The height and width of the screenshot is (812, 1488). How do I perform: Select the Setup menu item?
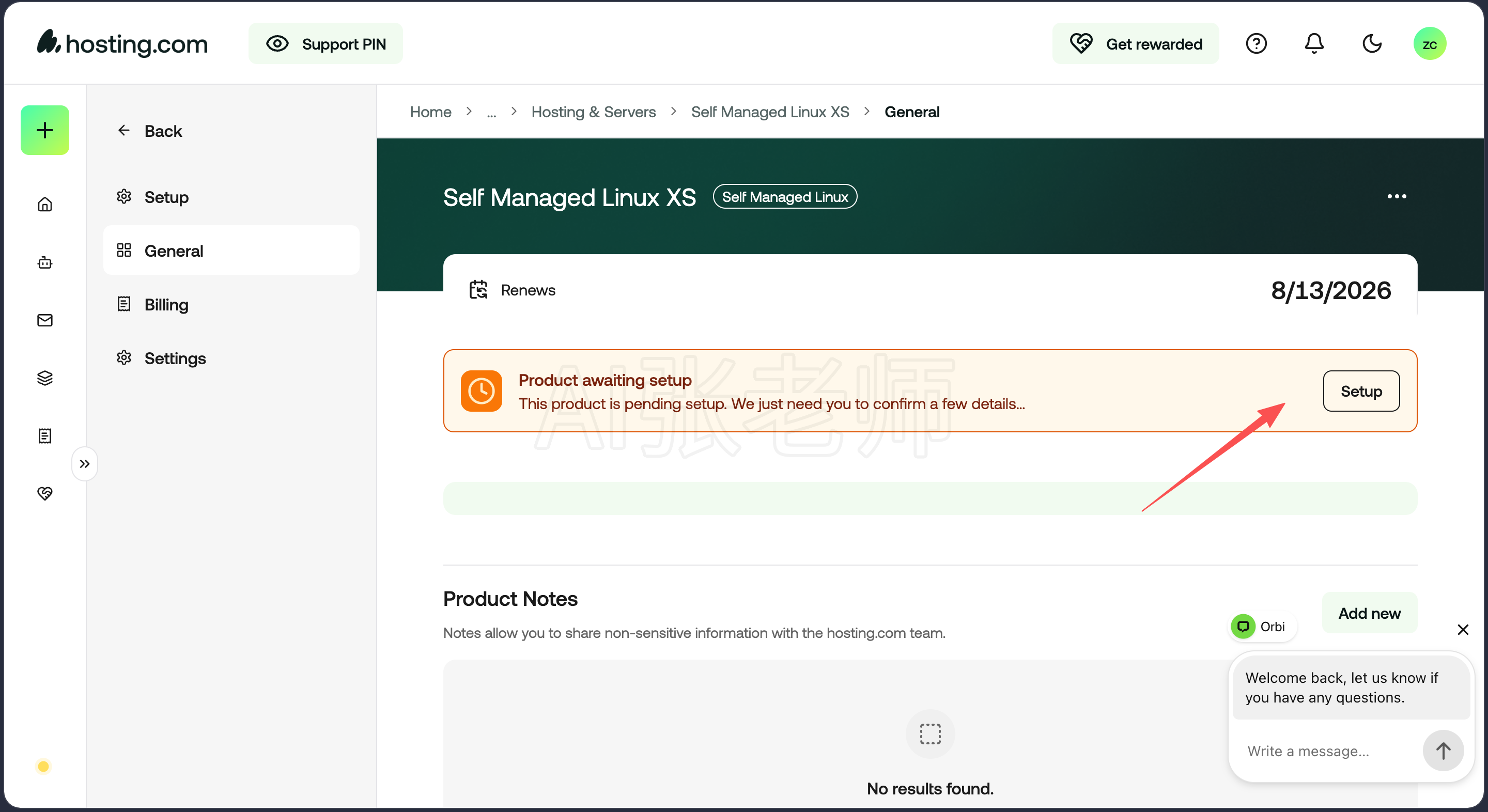231,197
